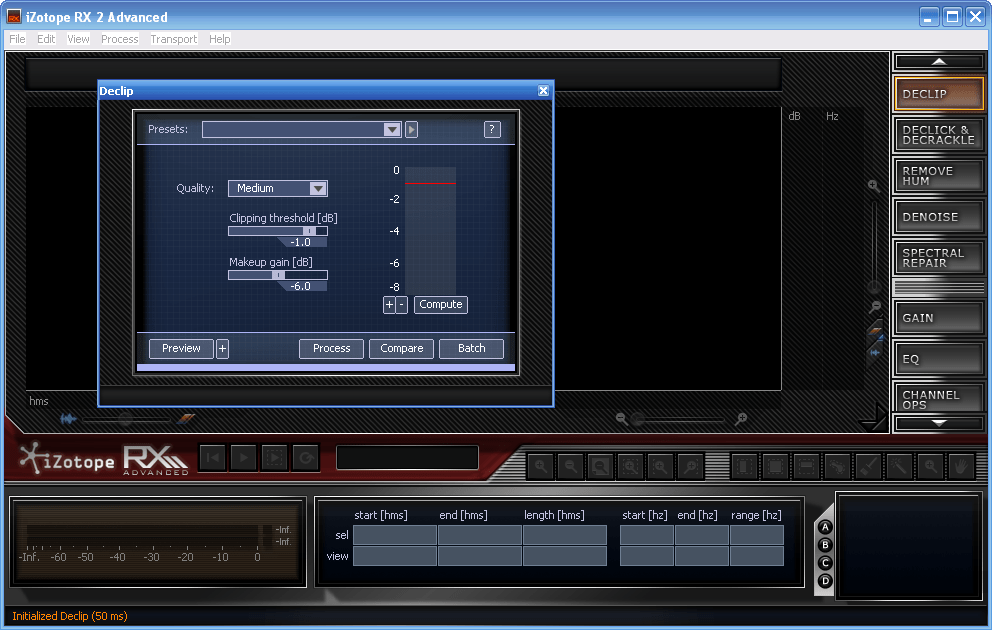The image size is (992, 630).
Task: Click the Compare button
Action: pos(402,349)
